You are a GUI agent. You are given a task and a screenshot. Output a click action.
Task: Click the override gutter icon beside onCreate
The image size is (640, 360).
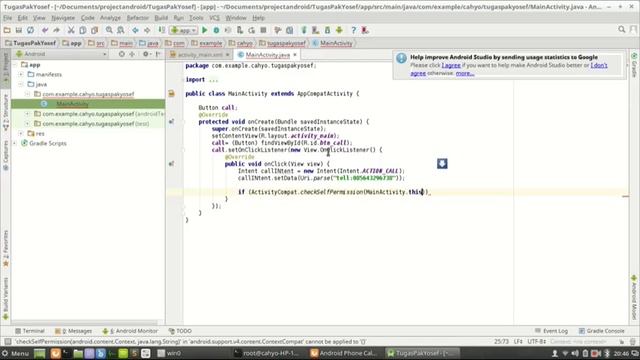[x=171, y=122]
